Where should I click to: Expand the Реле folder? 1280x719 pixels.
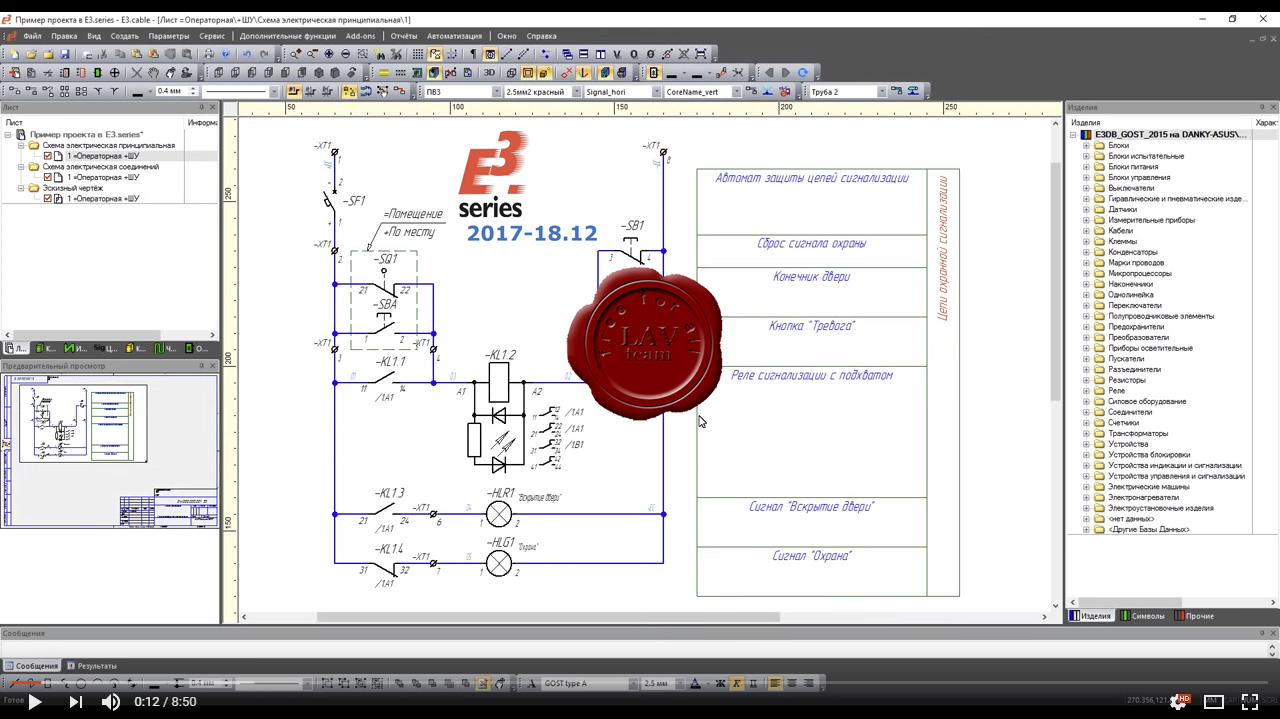1086,390
